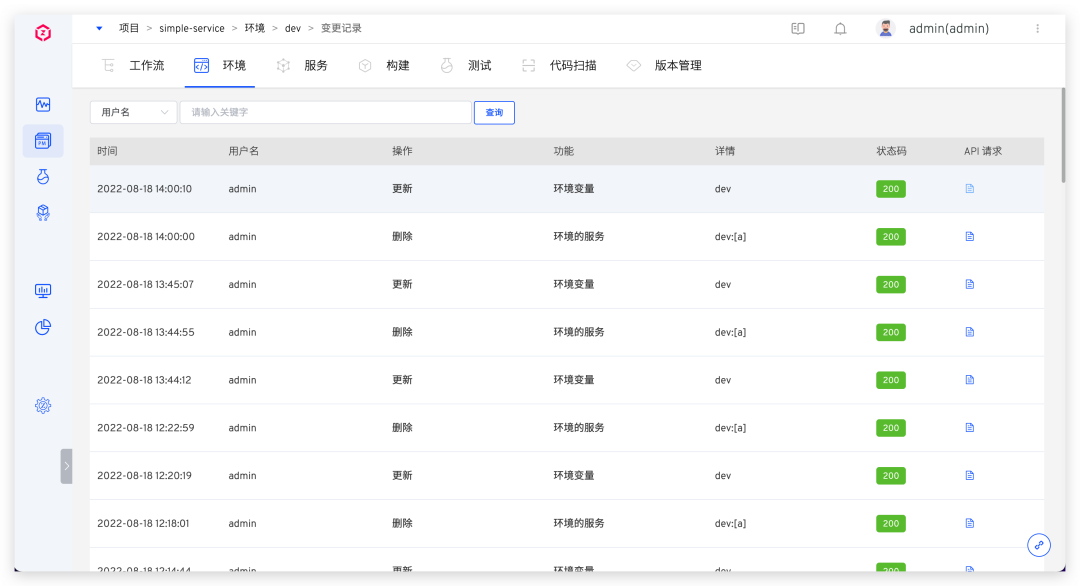Switch to the 版本管理 tab
This screenshot has width=1080, height=586.
pyautogui.click(x=664, y=65)
